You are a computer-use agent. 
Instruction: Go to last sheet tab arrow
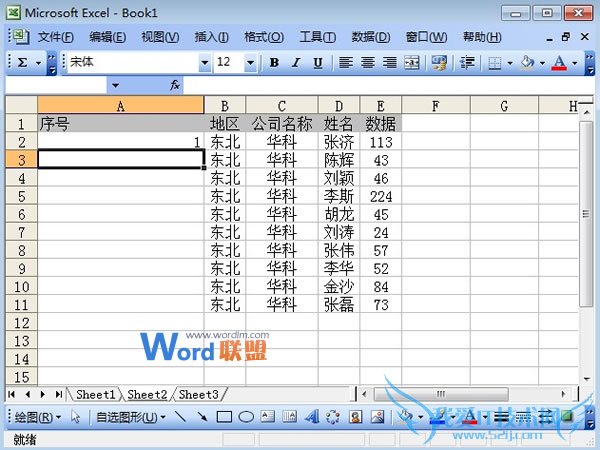click(59, 394)
